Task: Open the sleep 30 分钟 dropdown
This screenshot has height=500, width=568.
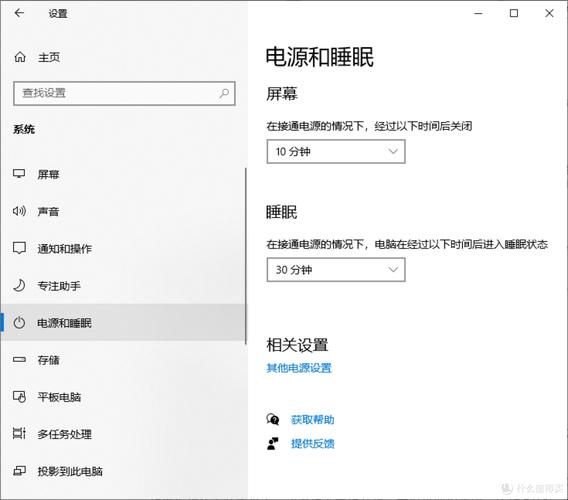Action: click(x=336, y=270)
